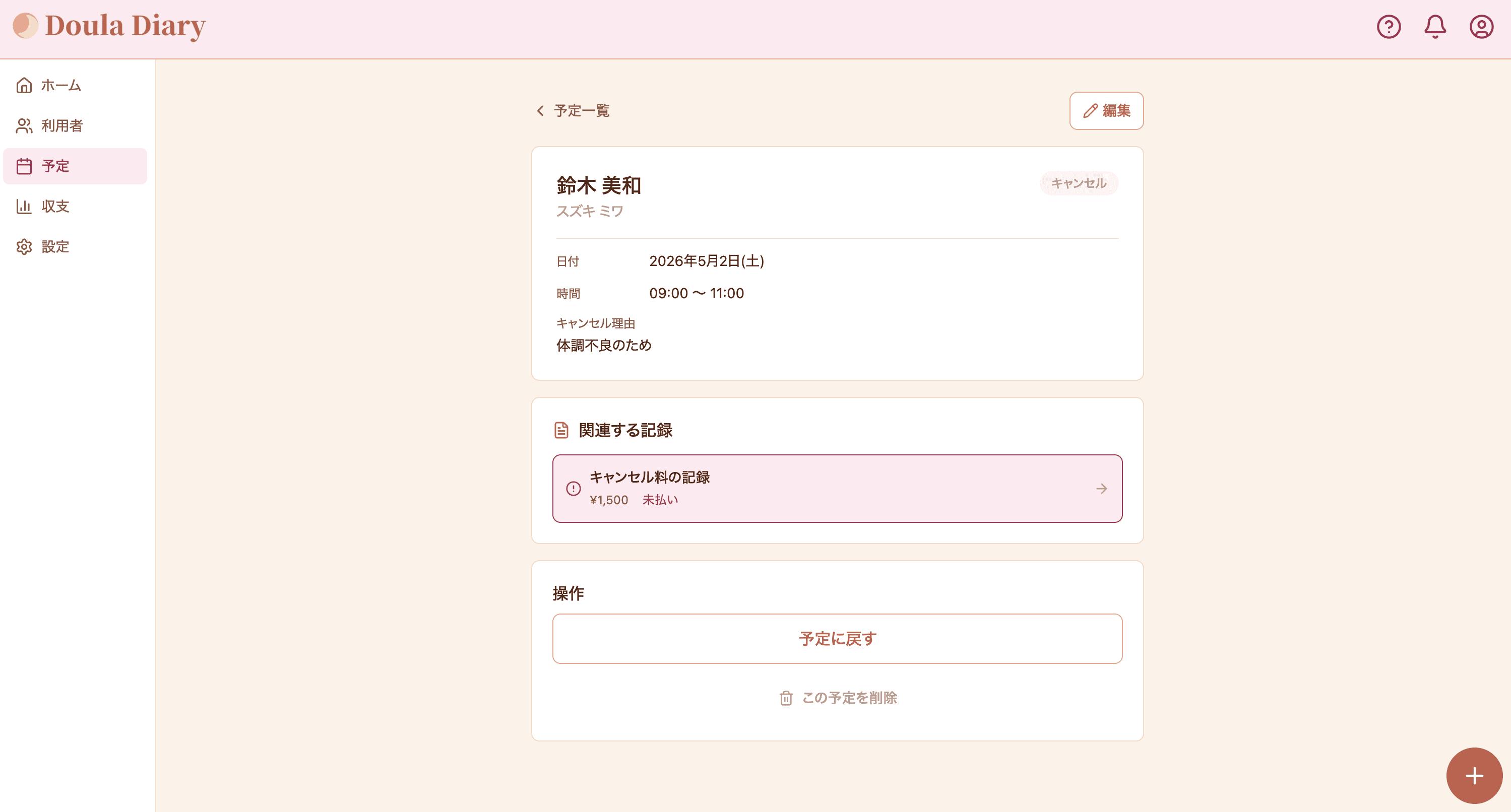Click the document icon beside 関連する記録
Image resolution: width=1511 pixels, height=812 pixels.
coord(561,430)
